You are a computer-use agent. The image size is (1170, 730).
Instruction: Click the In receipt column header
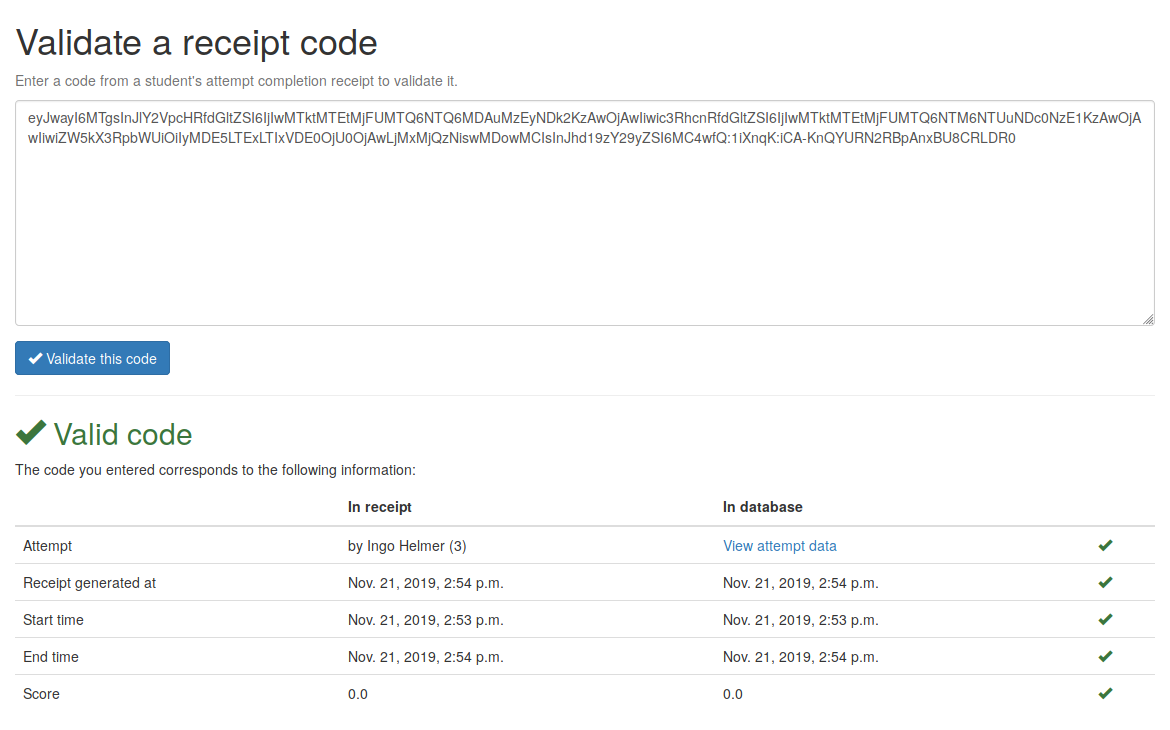click(380, 507)
